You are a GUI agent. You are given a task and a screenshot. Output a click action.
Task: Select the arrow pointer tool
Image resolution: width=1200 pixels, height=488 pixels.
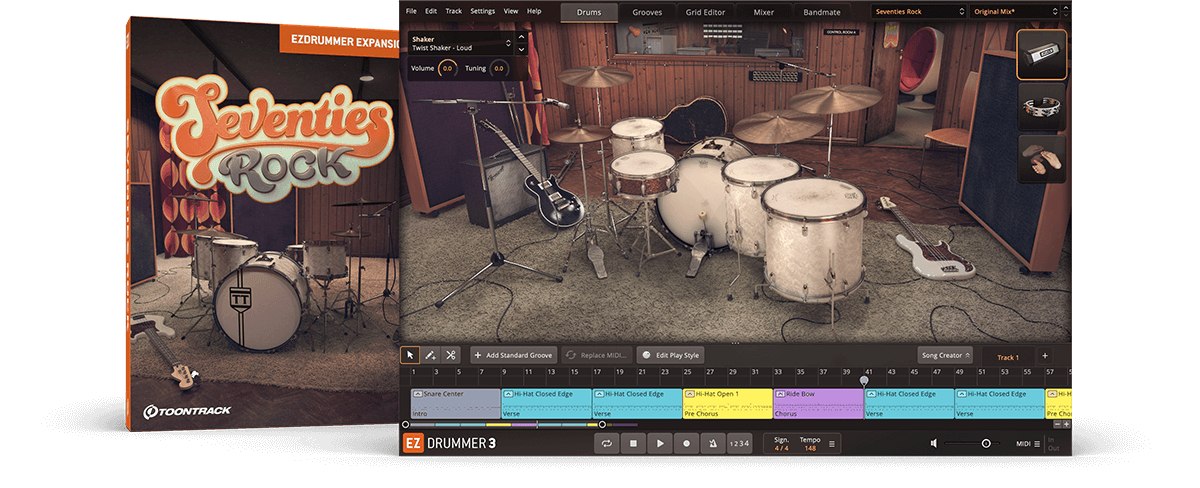[x=410, y=355]
